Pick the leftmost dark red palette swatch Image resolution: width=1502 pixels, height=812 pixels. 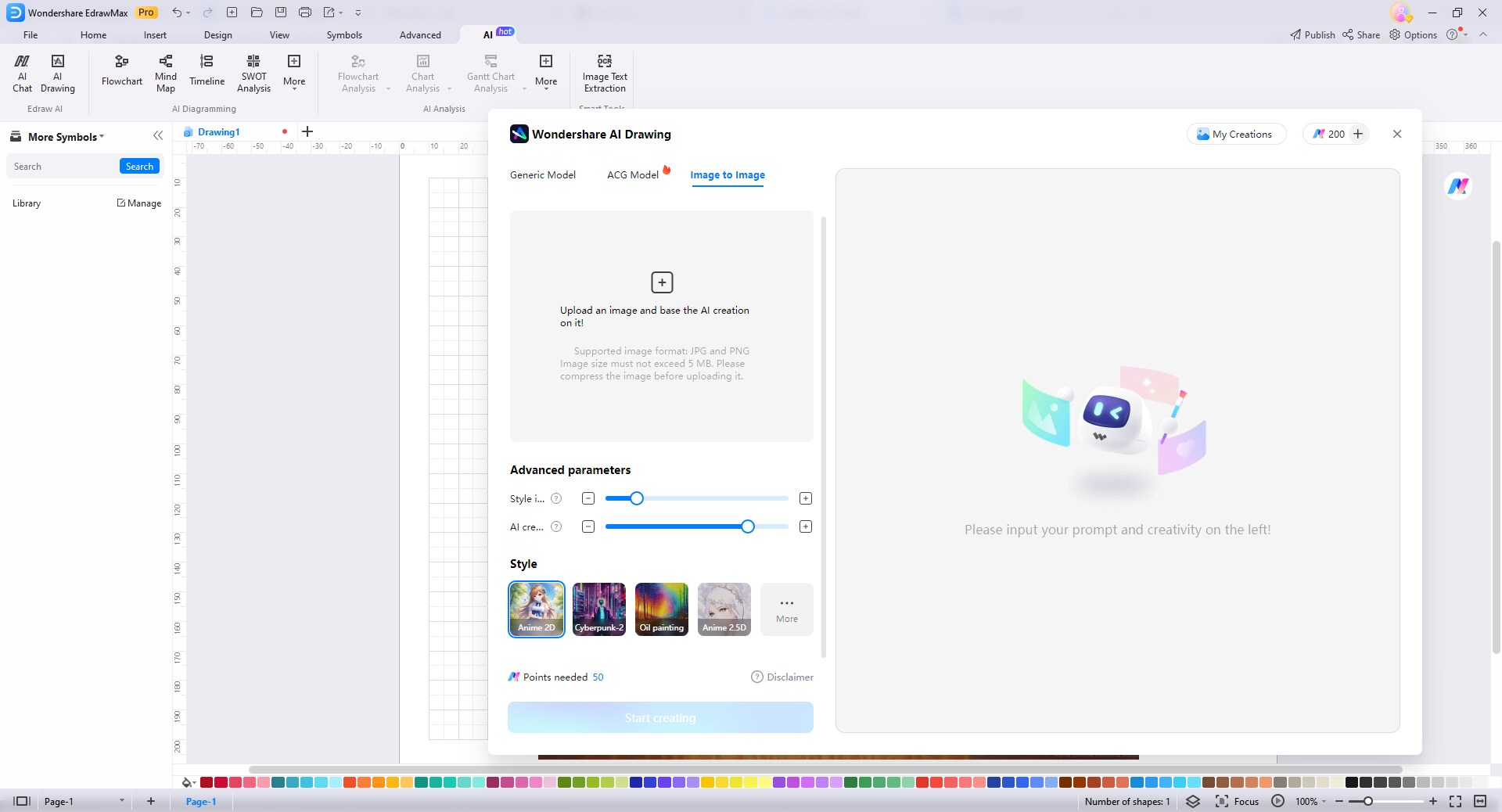(207, 782)
